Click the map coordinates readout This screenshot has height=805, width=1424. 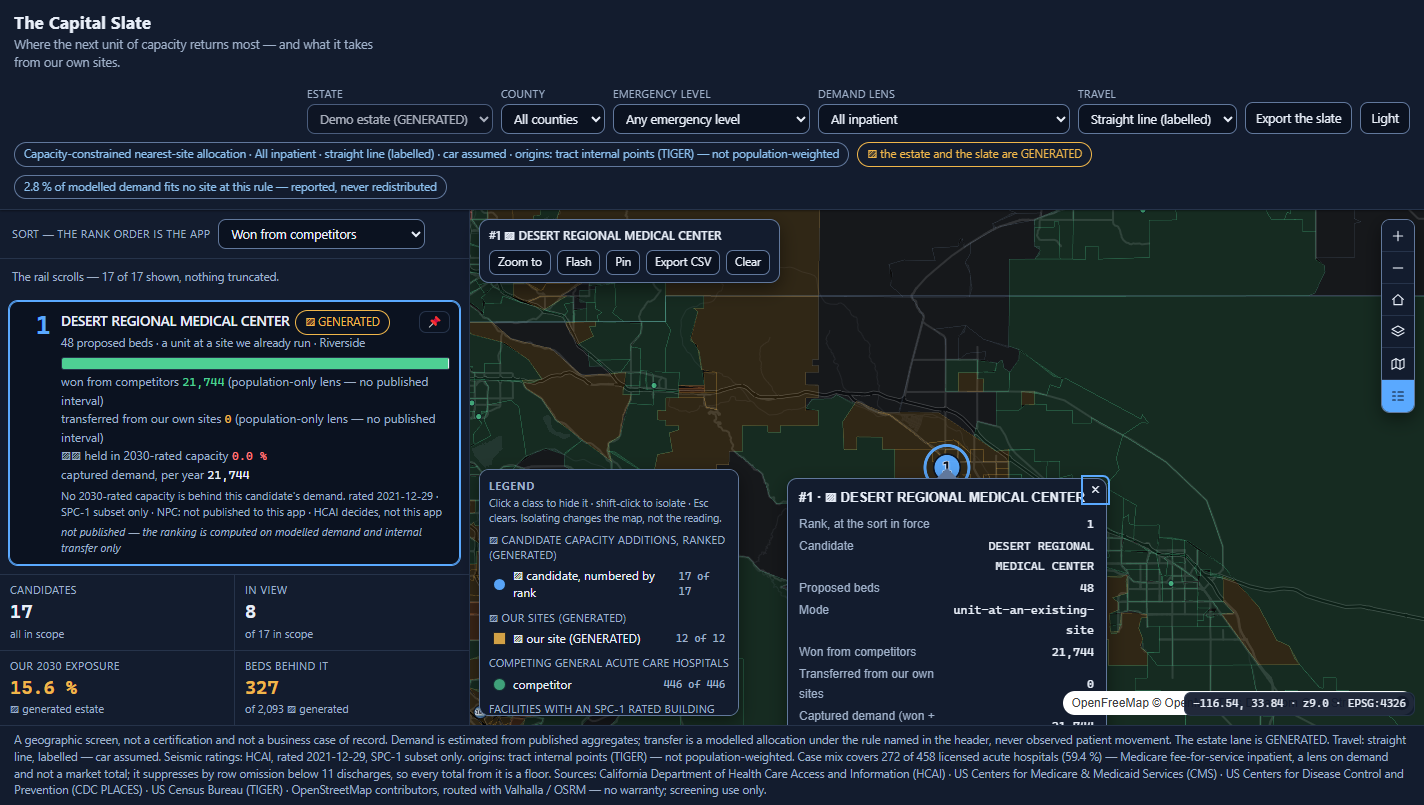1299,703
